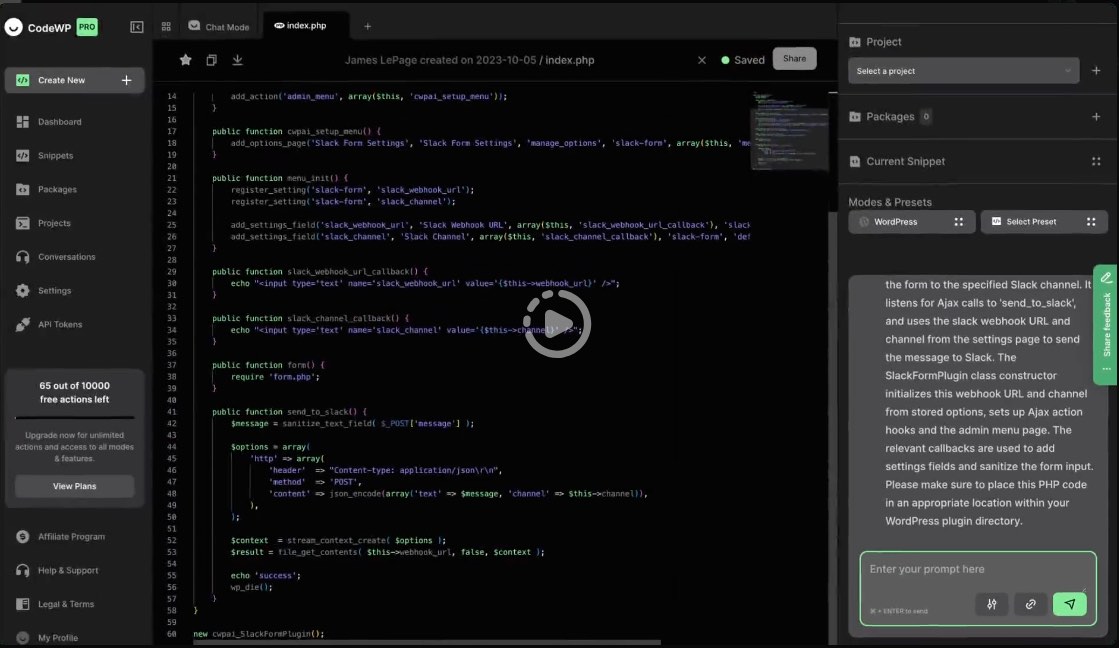Close the snippet with X icon

[x=702, y=60]
